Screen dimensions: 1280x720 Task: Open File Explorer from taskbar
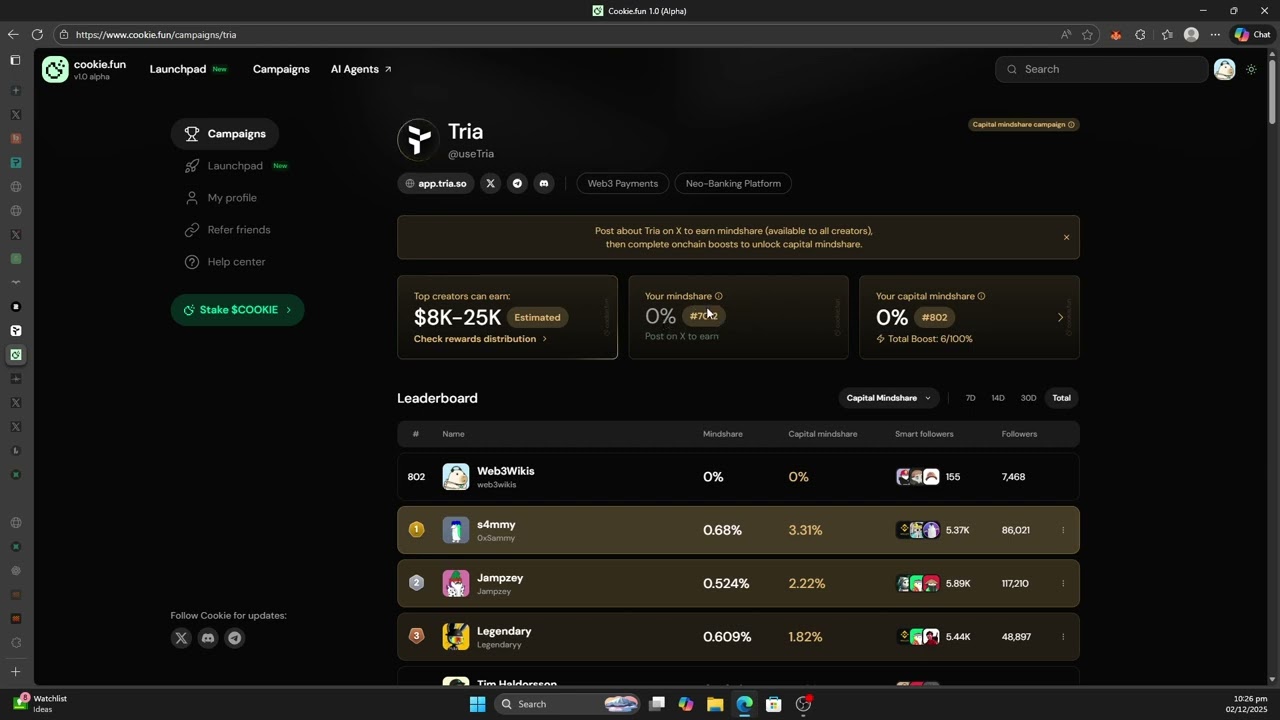pyautogui.click(x=715, y=704)
